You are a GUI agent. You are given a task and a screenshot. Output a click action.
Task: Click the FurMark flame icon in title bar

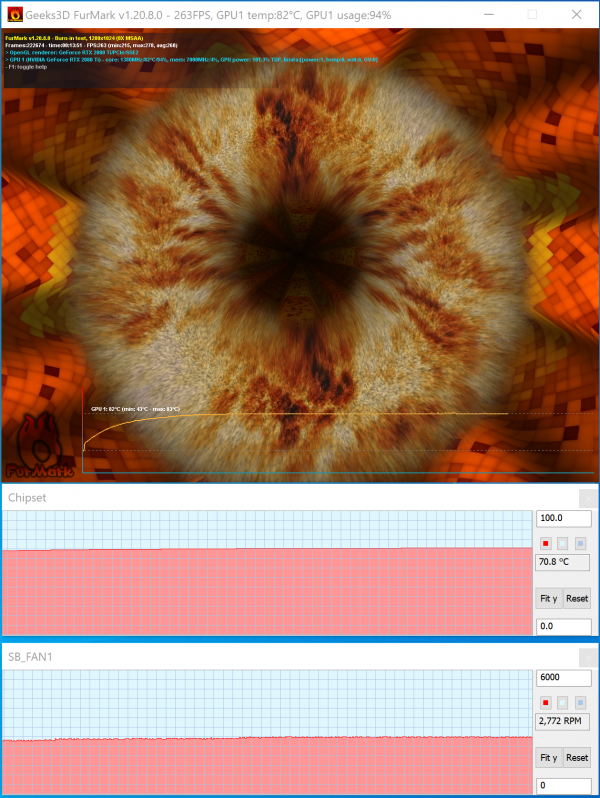pos(15,15)
